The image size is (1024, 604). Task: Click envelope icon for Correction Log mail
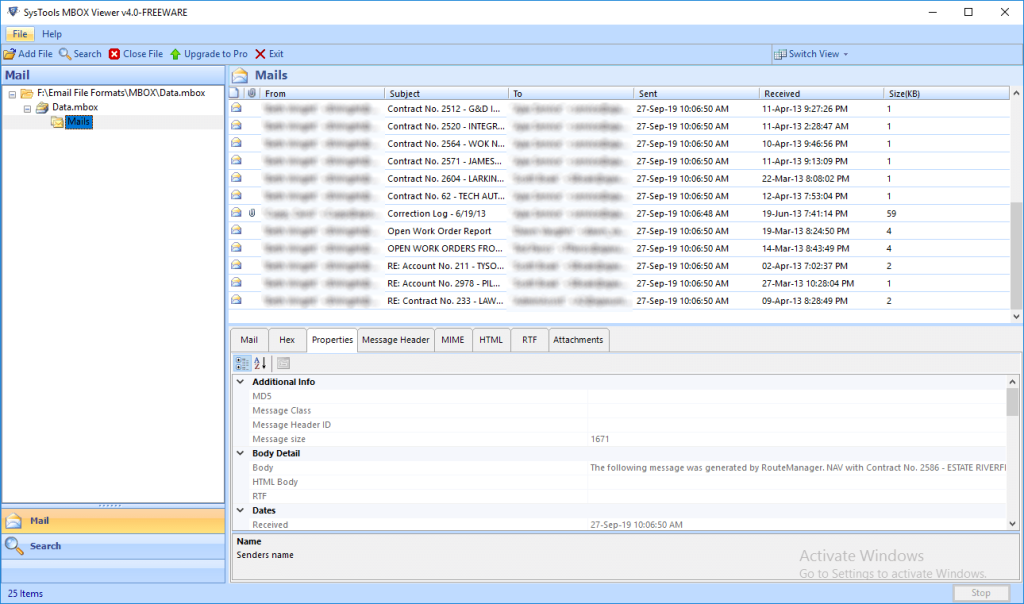236,213
